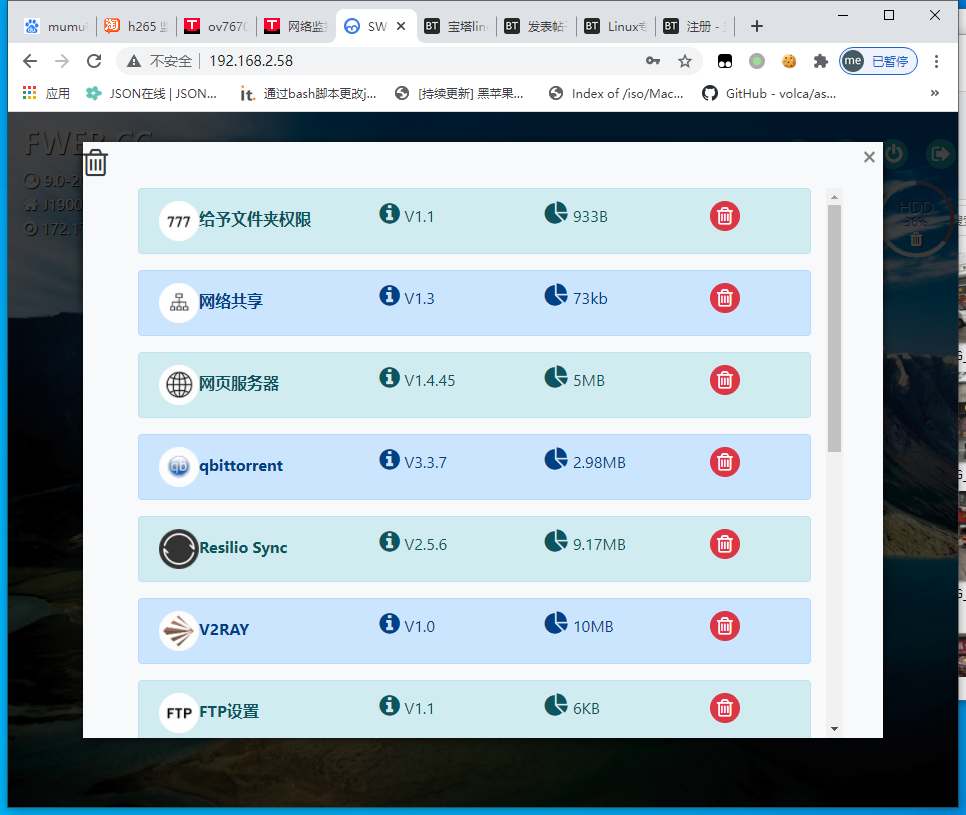The width and height of the screenshot is (966, 815).
Task: Click the trash button for 网络共享
Action: point(725,298)
